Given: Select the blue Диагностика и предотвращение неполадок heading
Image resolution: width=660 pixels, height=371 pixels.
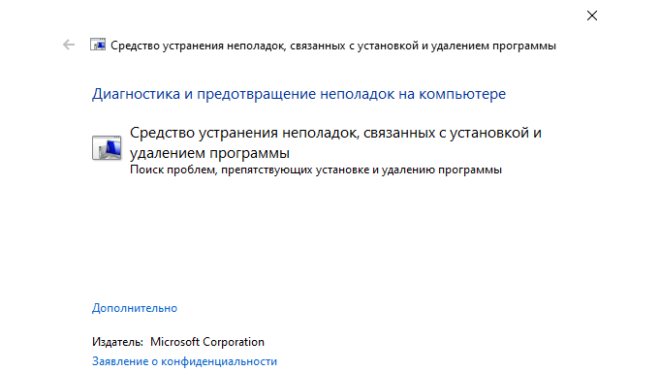Looking at the screenshot, I should point(299,94).
